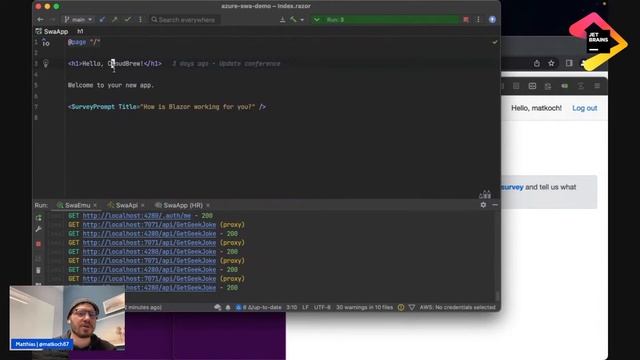The width and height of the screenshot is (640, 360).
Task: Open the LF line separator selector
Action: [x=305, y=307]
